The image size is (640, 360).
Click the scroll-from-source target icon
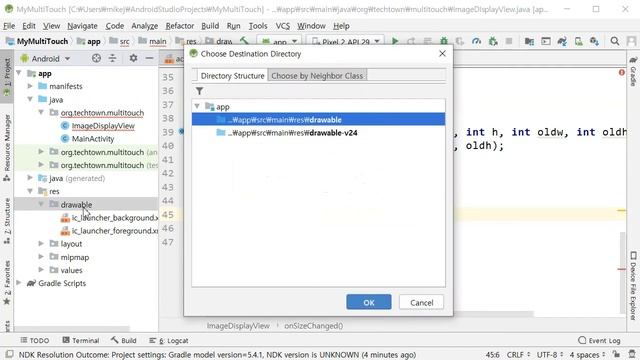click(x=96, y=58)
